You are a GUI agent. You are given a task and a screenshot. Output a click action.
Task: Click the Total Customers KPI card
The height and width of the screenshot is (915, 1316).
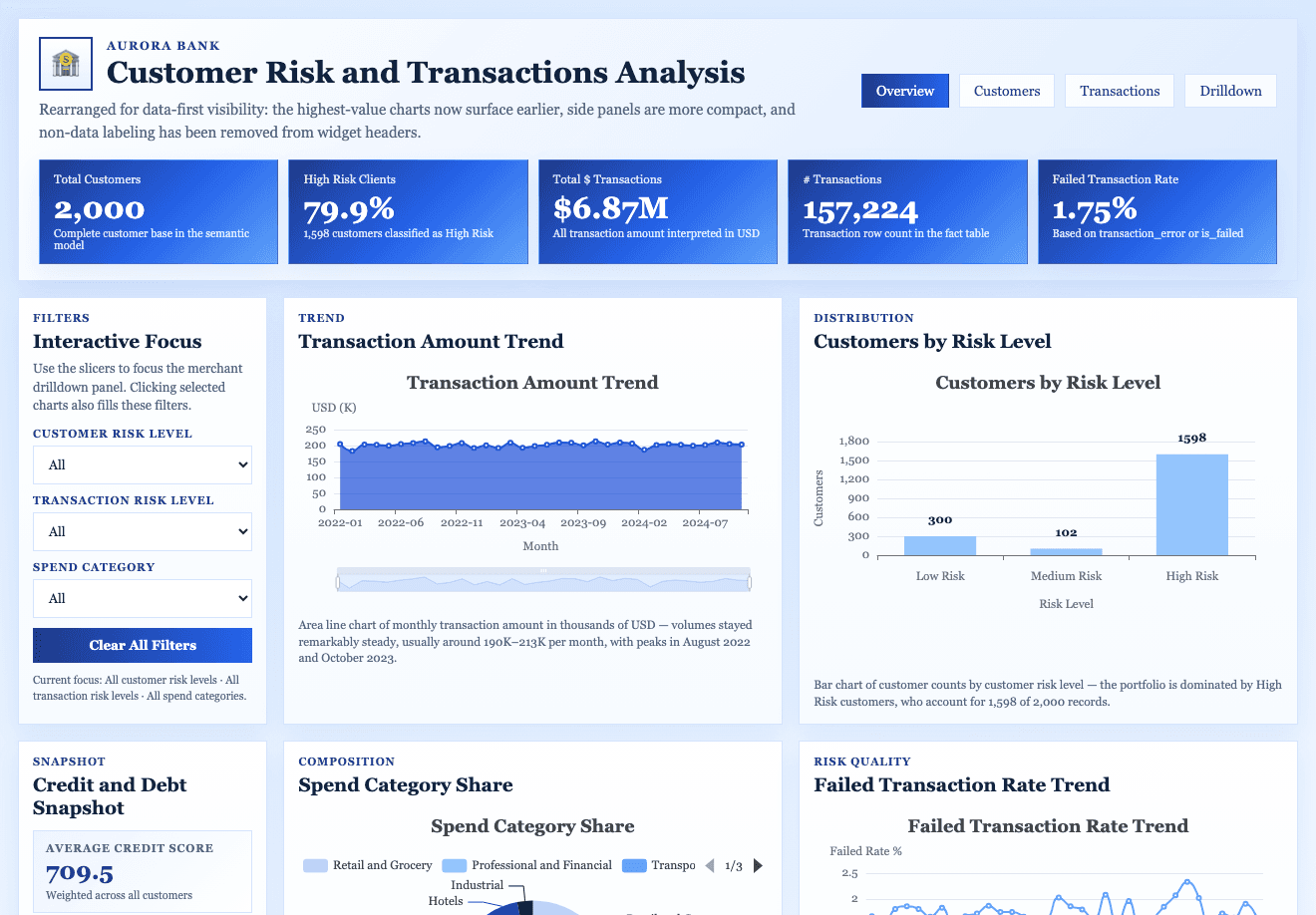(159, 212)
